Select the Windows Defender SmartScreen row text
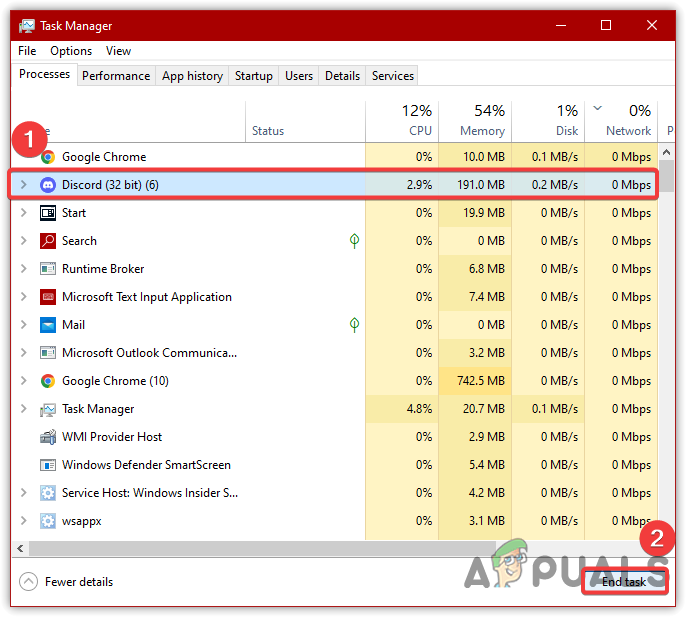 click(x=146, y=465)
